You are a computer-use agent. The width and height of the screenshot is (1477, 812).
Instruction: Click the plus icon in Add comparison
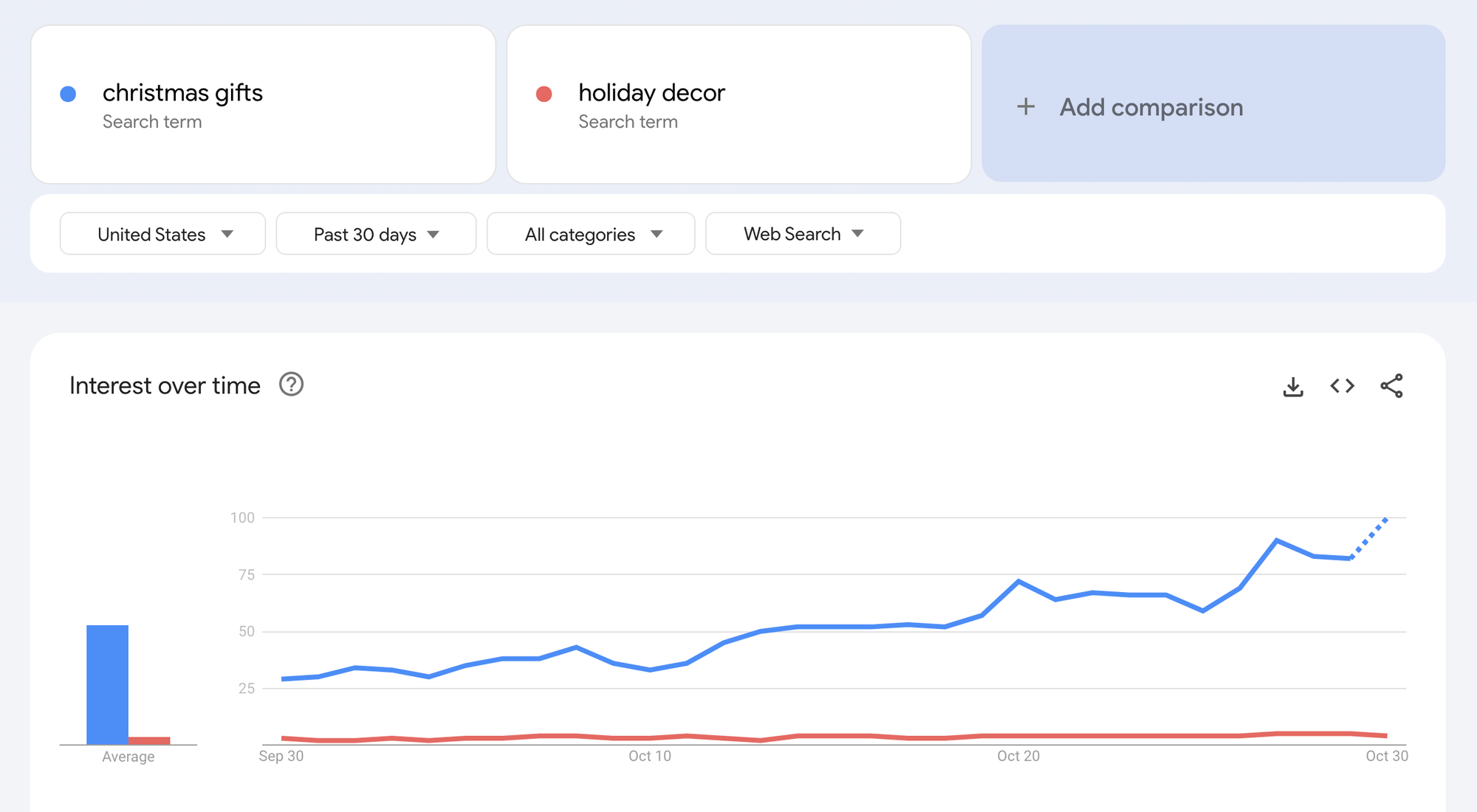coord(1027,107)
